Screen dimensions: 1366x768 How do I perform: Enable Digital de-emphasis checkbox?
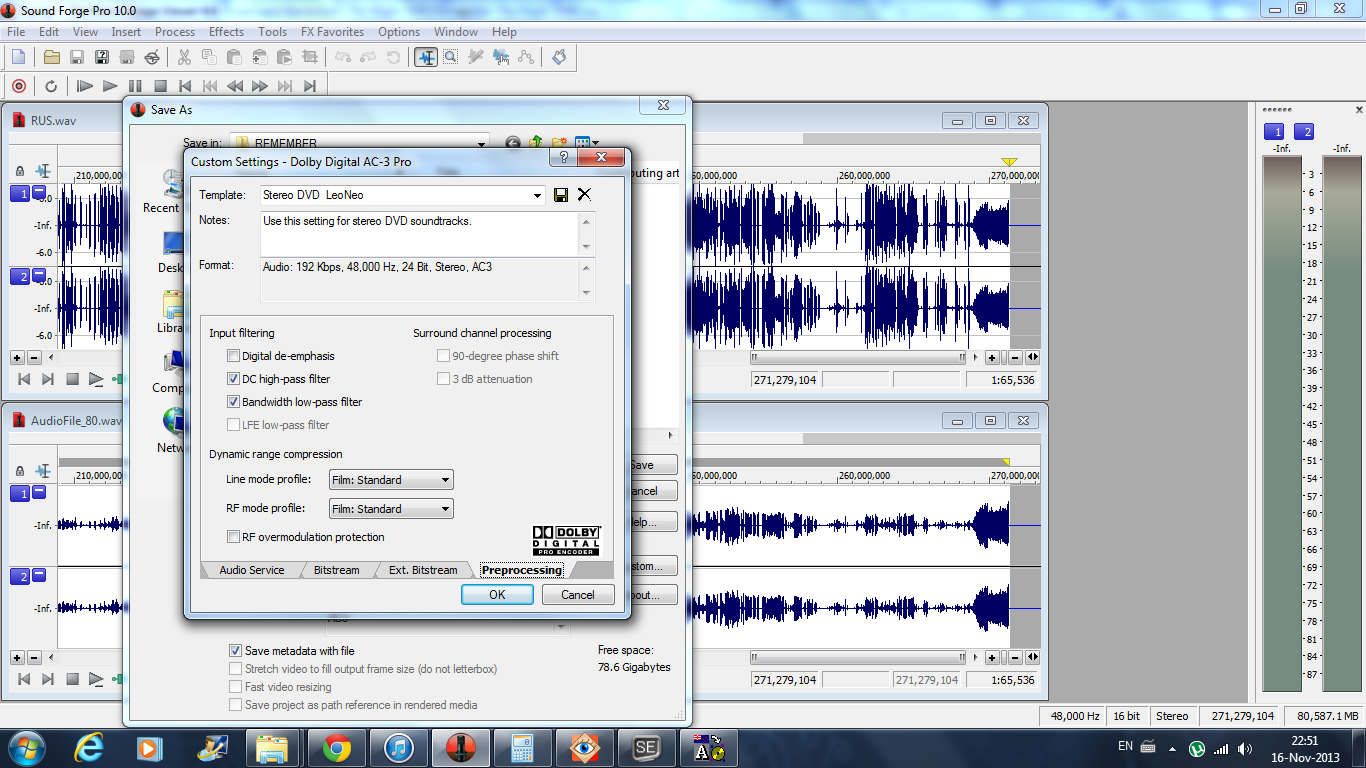coord(234,356)
